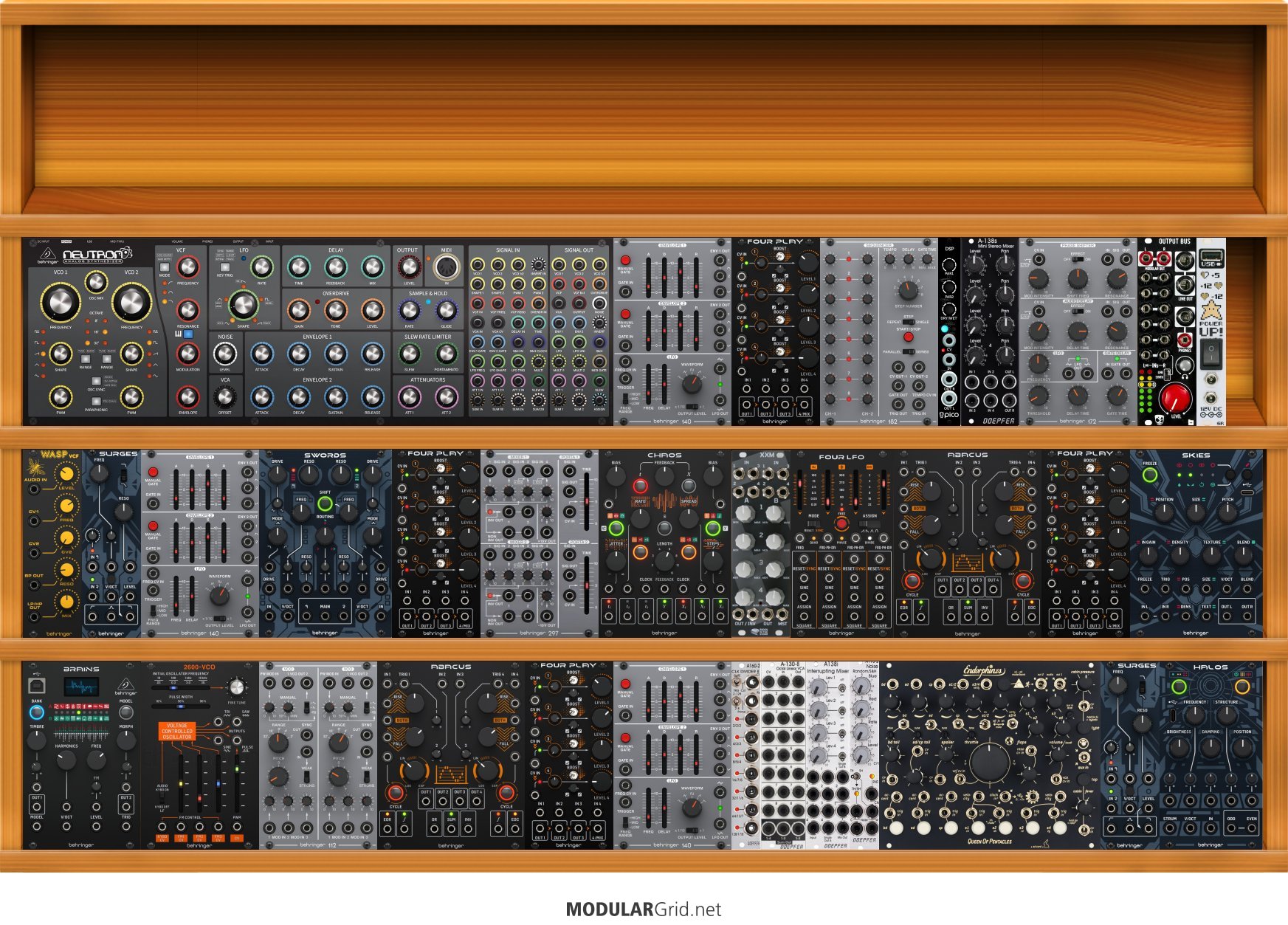
Task: Adjust the Neutron Sample & Hold Glide knob
Action: click(446, 311)
